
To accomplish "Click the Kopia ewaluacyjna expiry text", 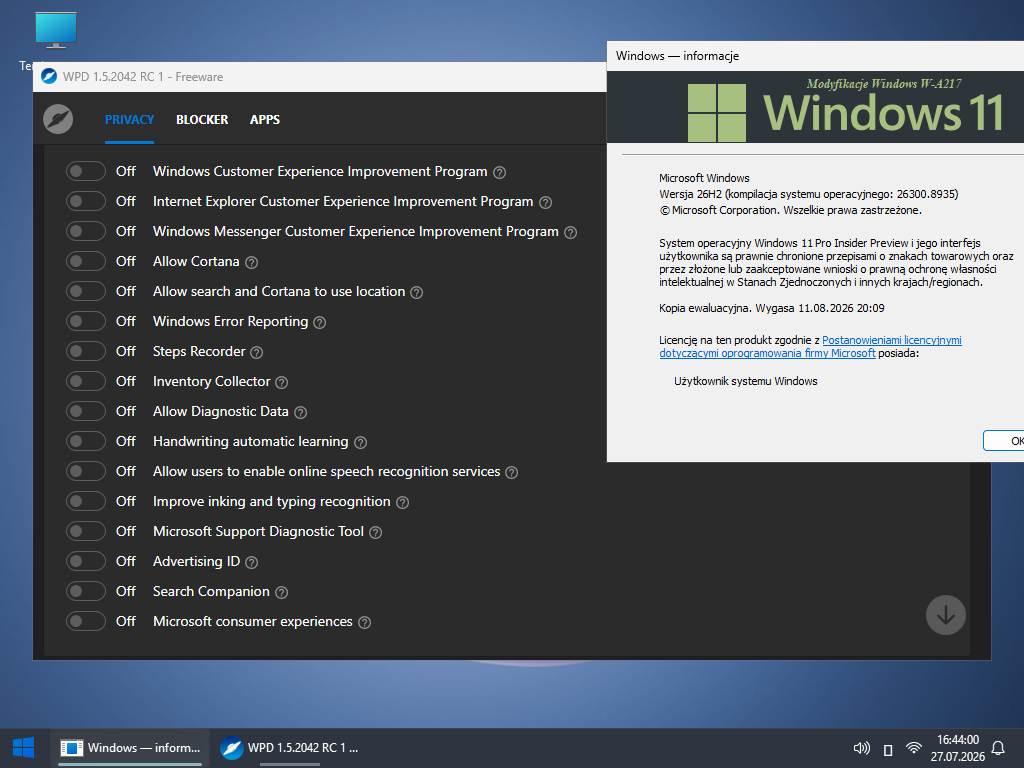I will [x=772, y=308].
